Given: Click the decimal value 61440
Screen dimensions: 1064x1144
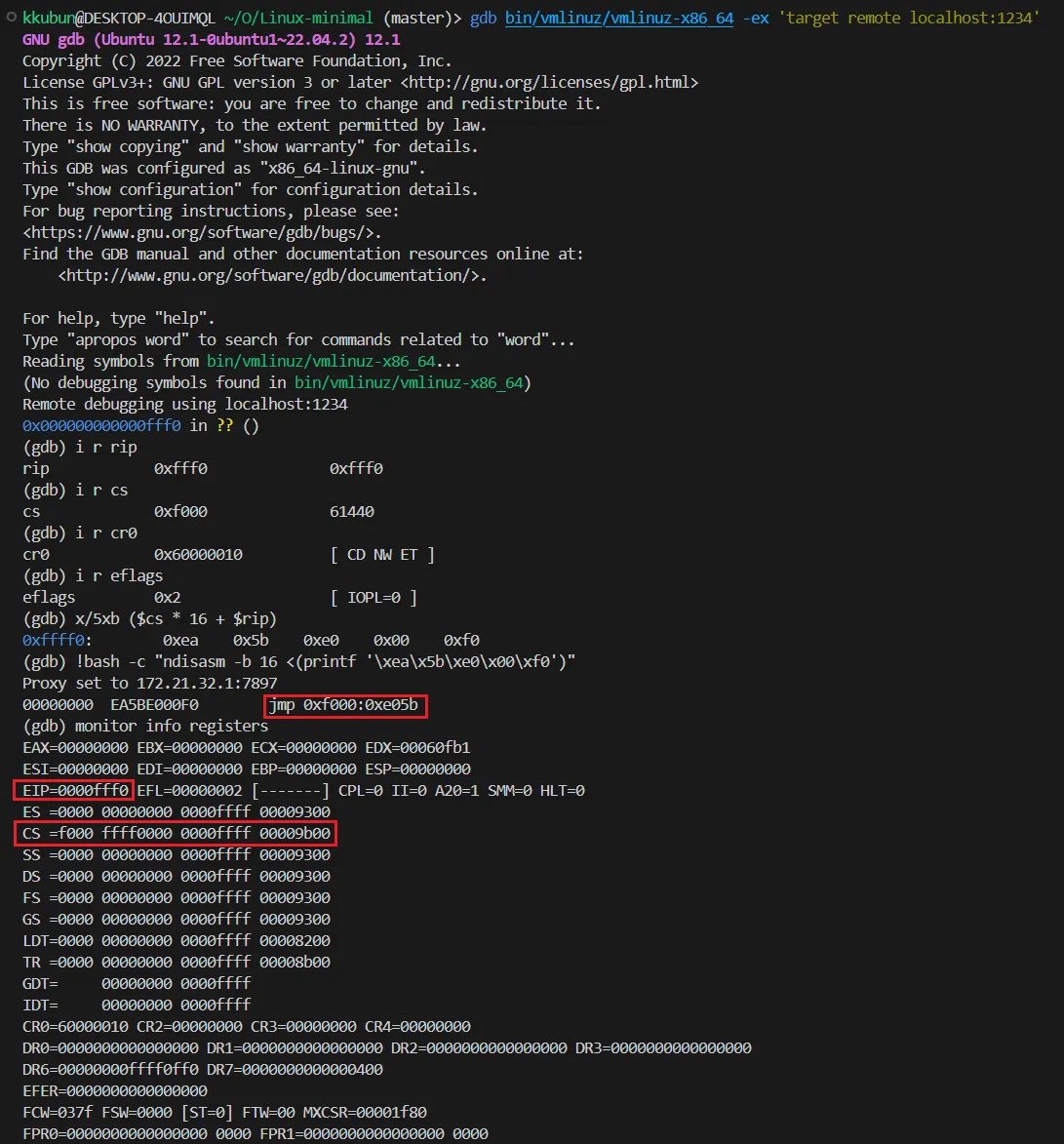Looking at the screenshot, I should [x=352, y=512].
